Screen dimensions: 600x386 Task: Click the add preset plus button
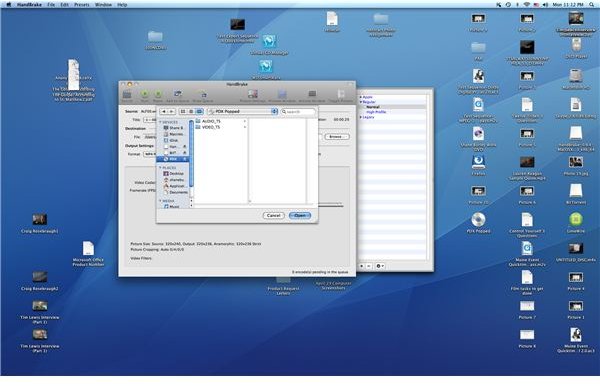point(362,266)
